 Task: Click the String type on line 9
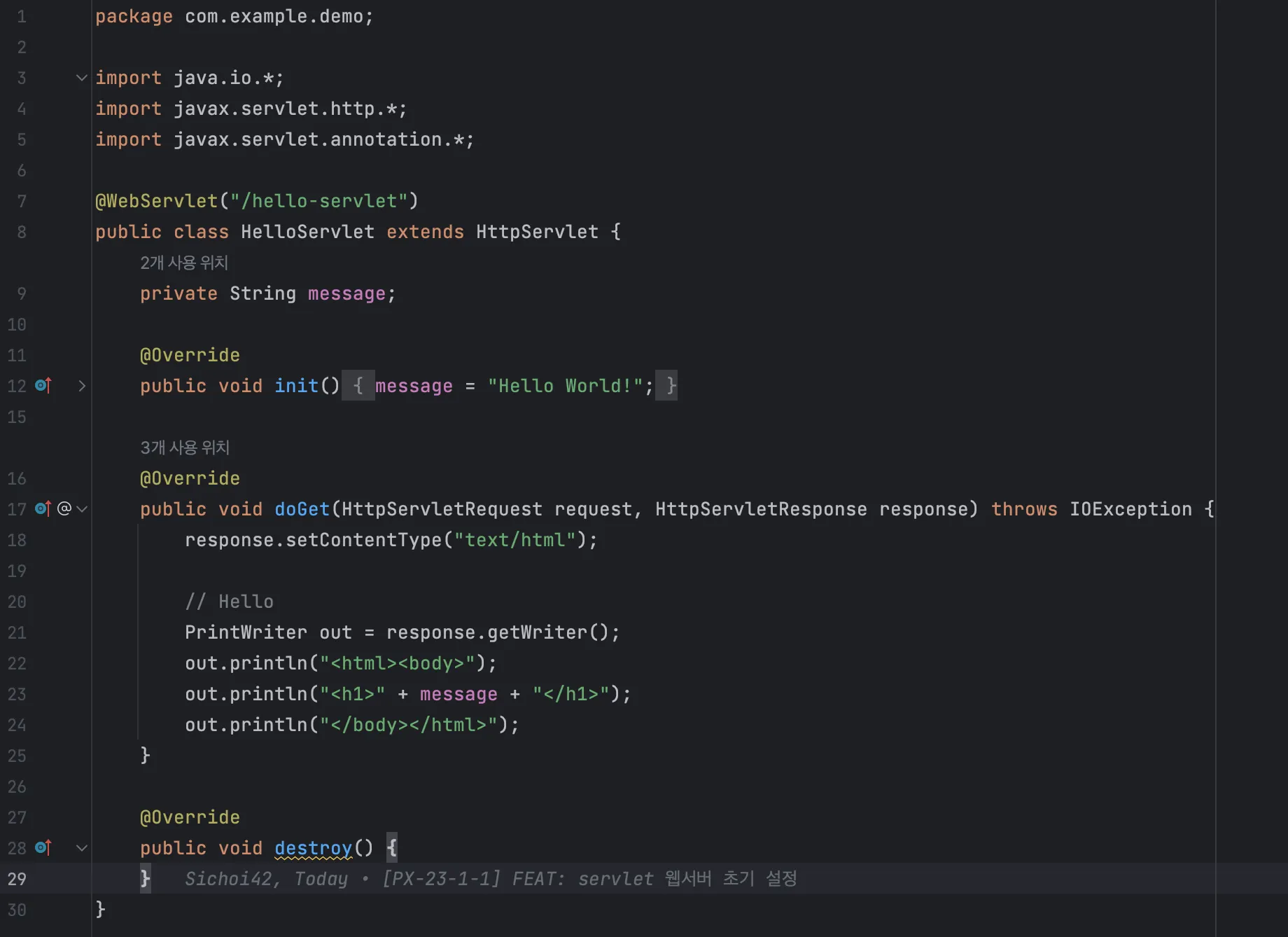click(263, 293)
